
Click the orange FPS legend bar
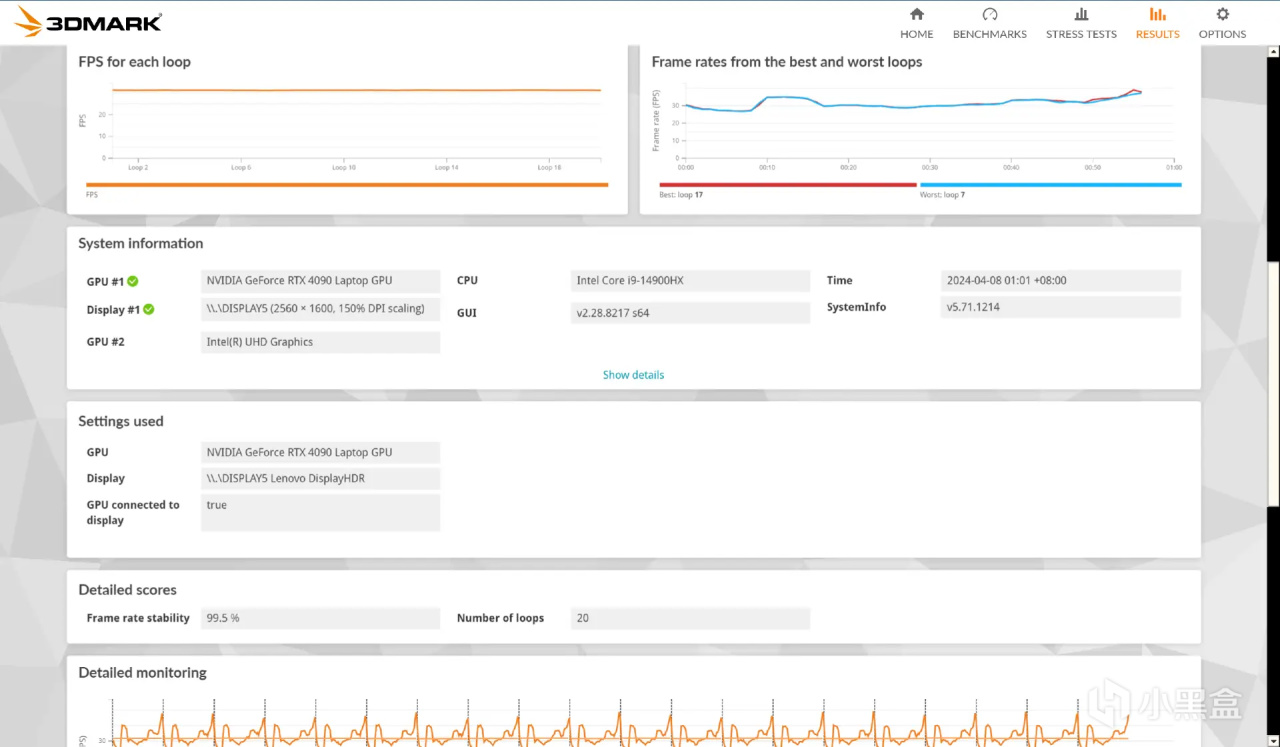point(347,185)
